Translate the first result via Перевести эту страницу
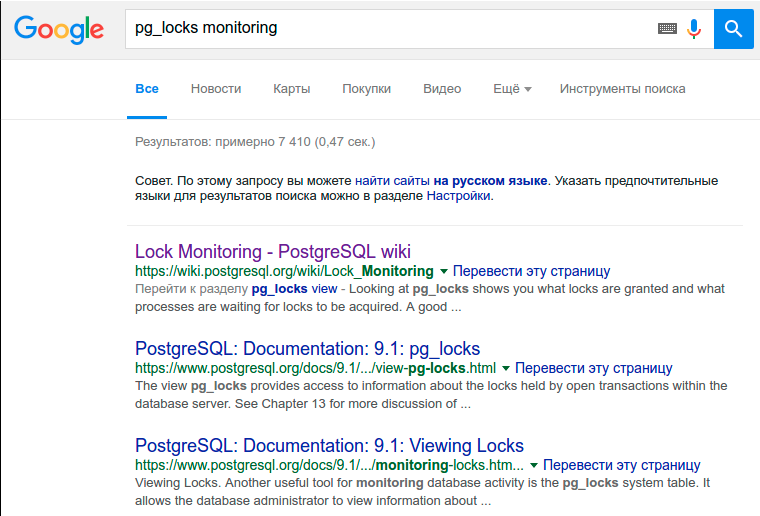Image resolution: width=760 pixels, height=516 pixels. coord(531,271)
